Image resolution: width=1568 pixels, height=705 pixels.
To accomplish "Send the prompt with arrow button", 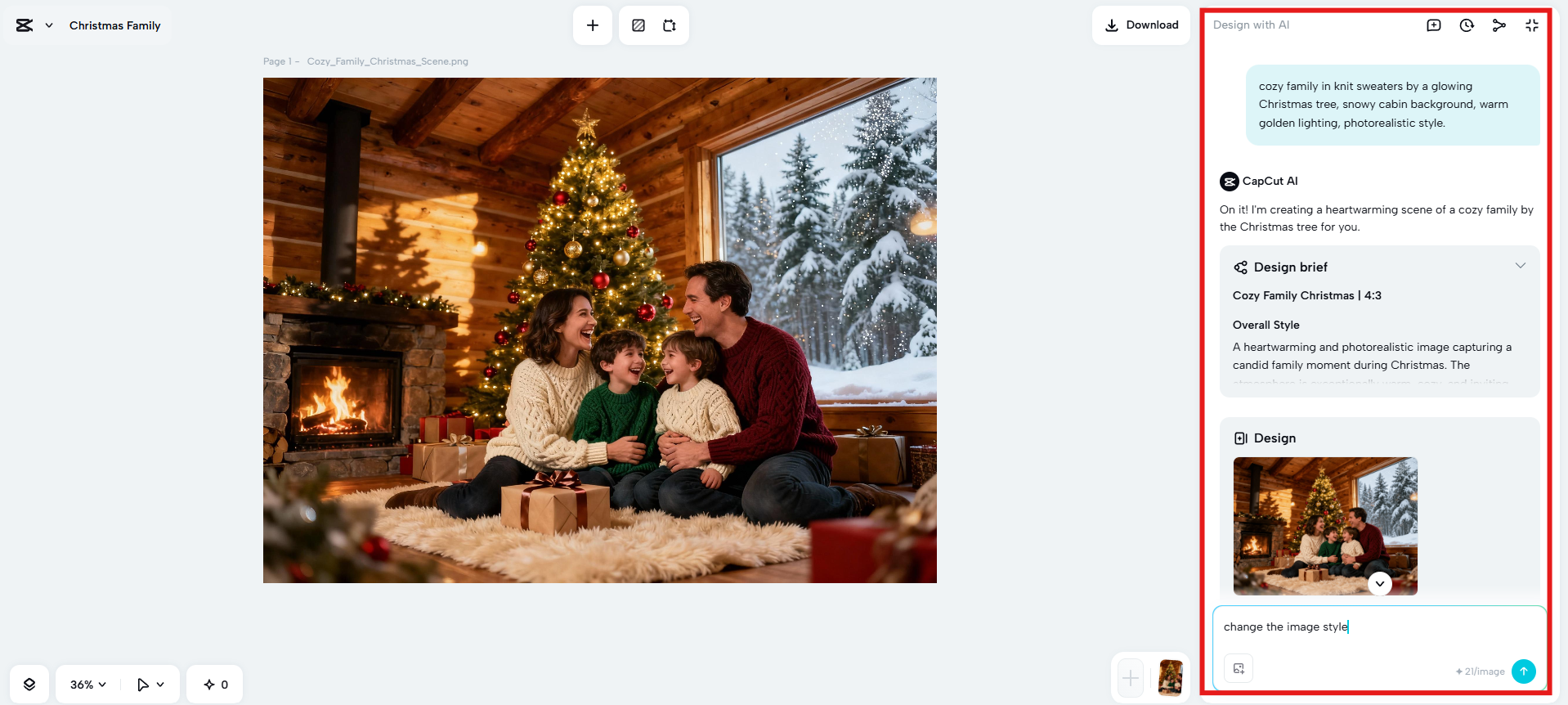I will click(1524, 671).
